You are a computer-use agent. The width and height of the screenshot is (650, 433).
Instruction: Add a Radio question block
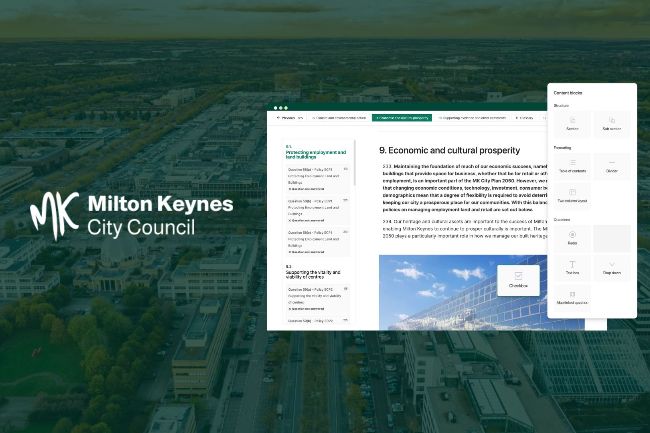coord(572,238)
